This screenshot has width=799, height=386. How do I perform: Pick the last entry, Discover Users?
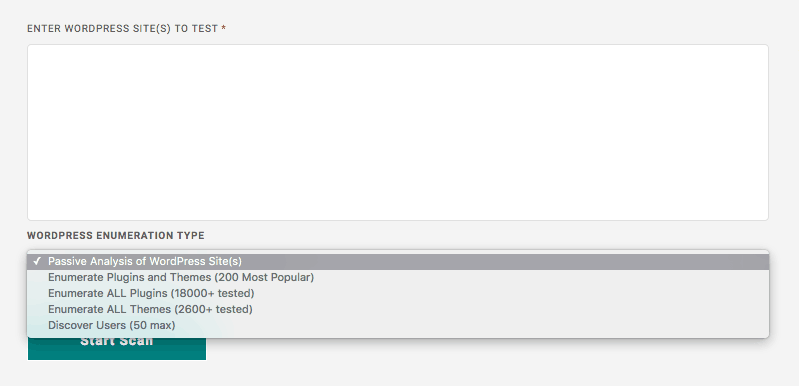point(397,325)
